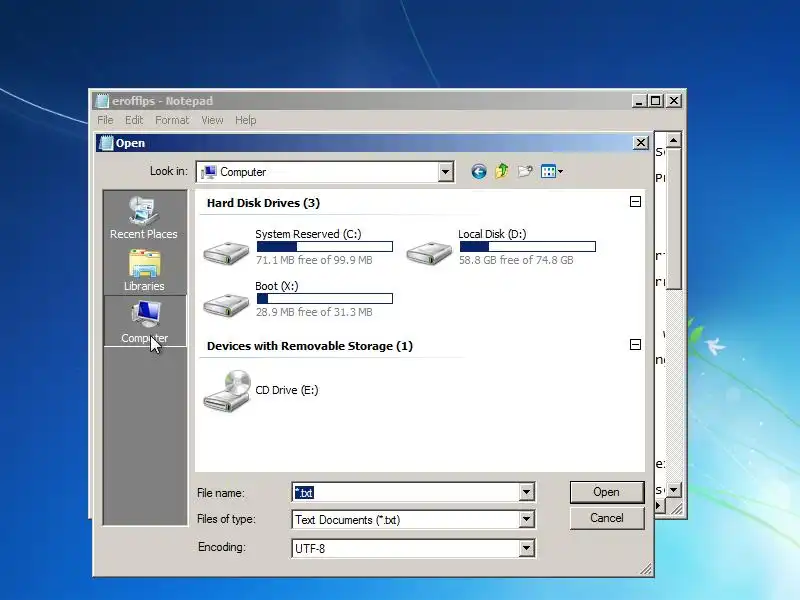This screenshot has height=600, width=800.
Task: Click the Notepad title bar icon
Action: click(103, 101)
